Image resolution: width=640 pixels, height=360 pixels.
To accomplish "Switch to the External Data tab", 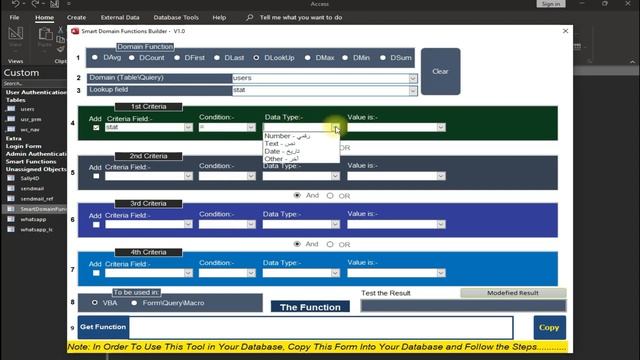I will 120,18.
